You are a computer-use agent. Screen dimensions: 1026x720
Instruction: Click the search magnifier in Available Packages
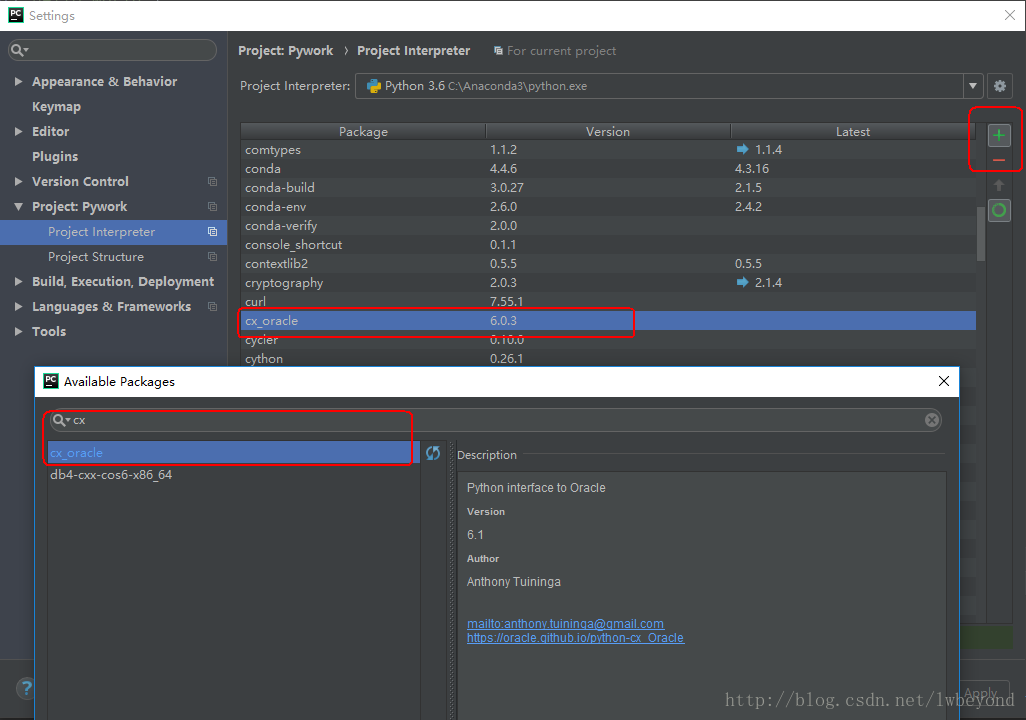pos(61,420)
